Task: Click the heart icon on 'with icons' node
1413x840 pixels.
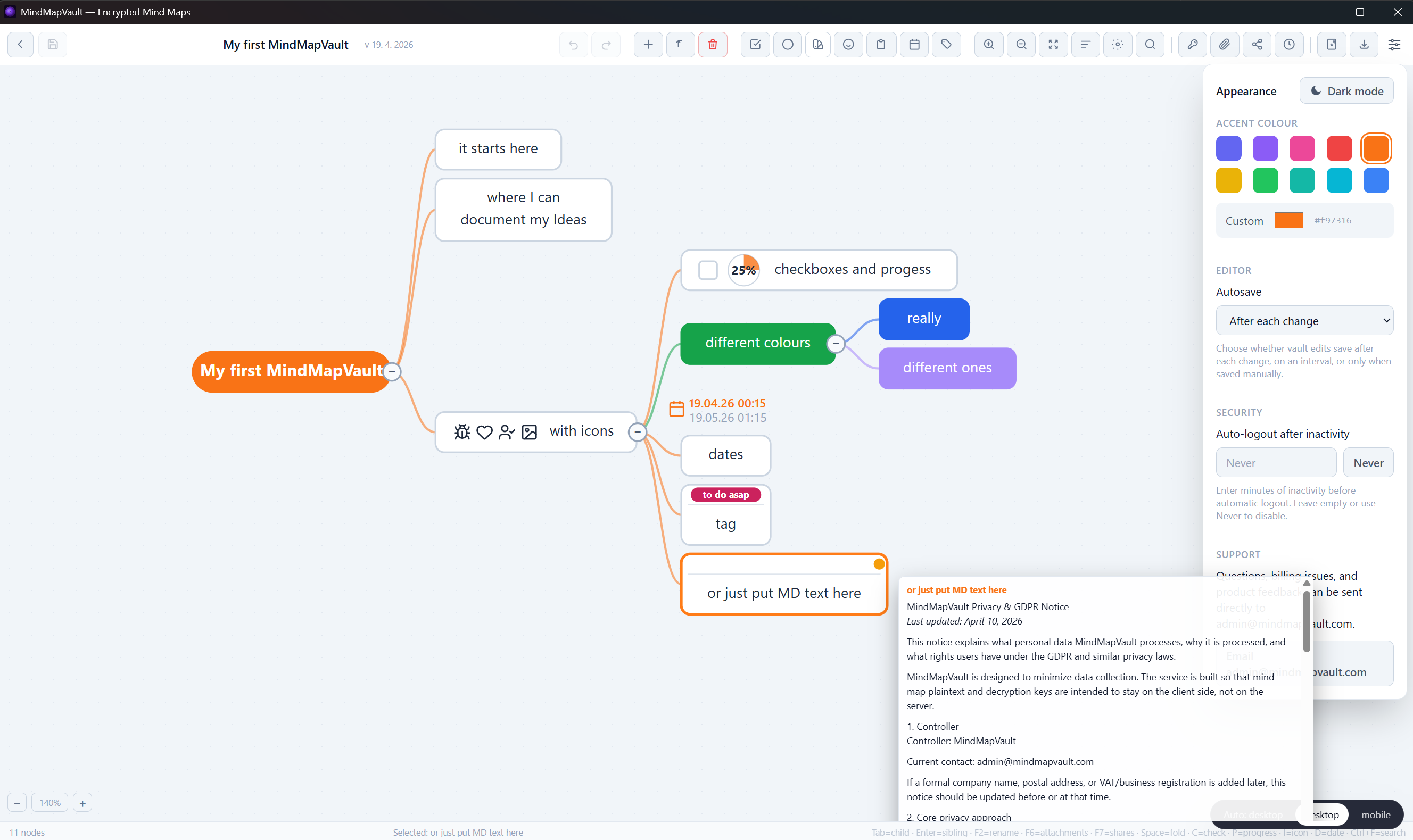Action: coord(485,432)
